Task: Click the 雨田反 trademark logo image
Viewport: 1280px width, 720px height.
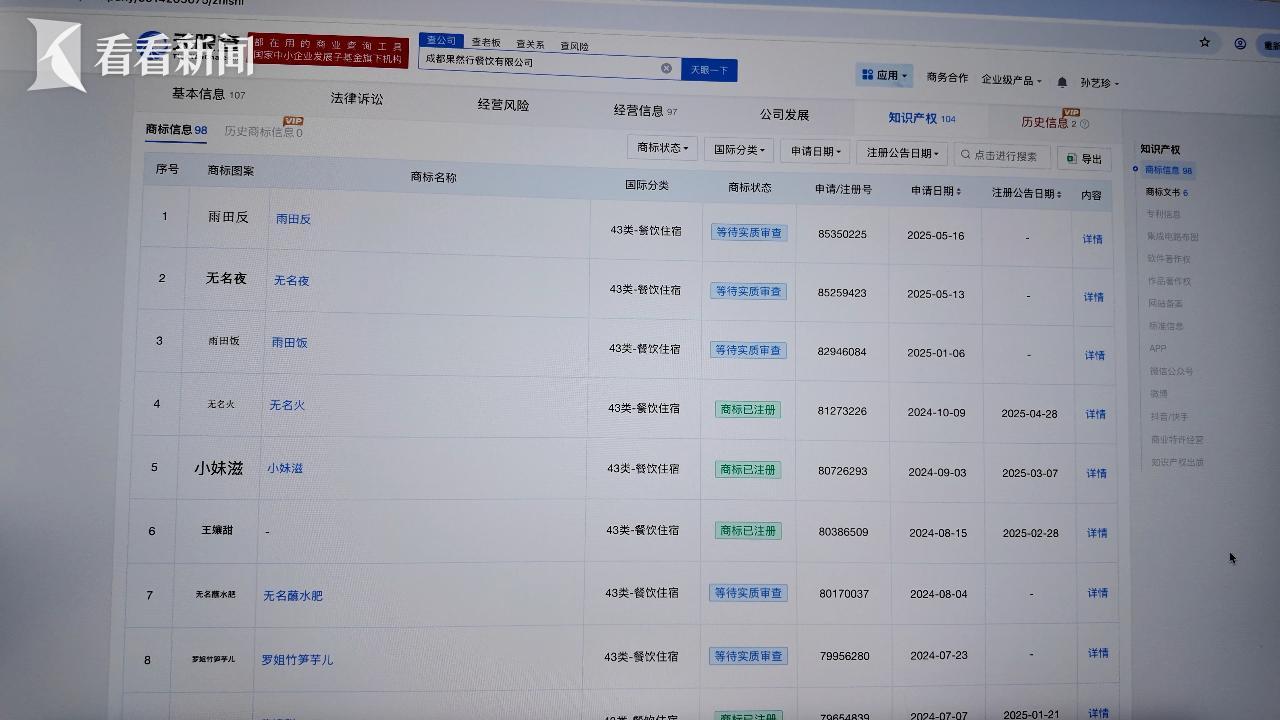Action: pos(228,216)
